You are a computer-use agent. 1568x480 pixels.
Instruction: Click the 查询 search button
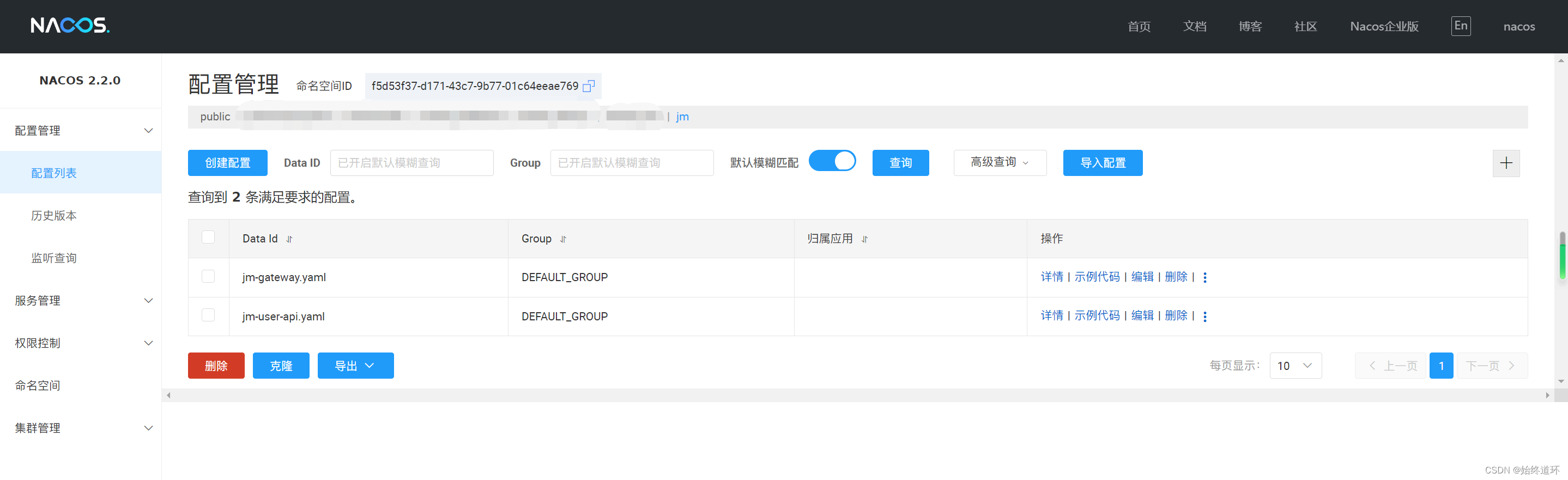[x=900, y=162]
